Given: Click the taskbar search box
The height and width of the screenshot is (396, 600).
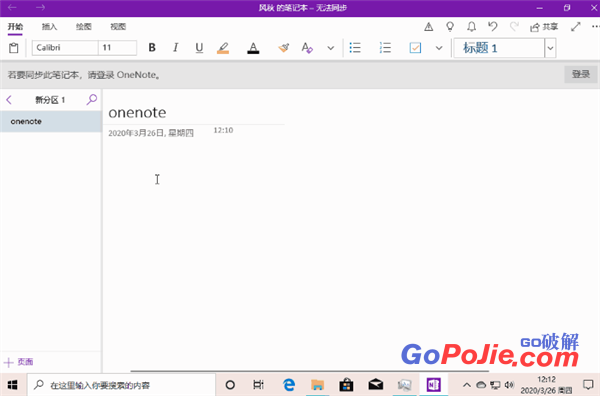Looking at the screenshot, I should 121,385.
